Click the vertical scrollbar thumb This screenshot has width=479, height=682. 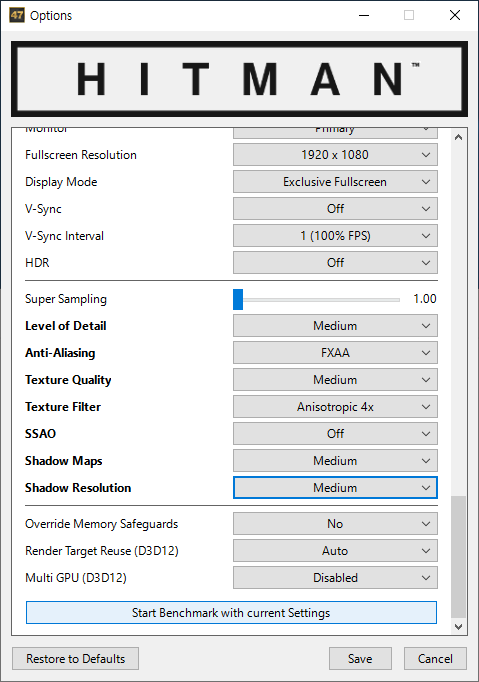[458, 557]
